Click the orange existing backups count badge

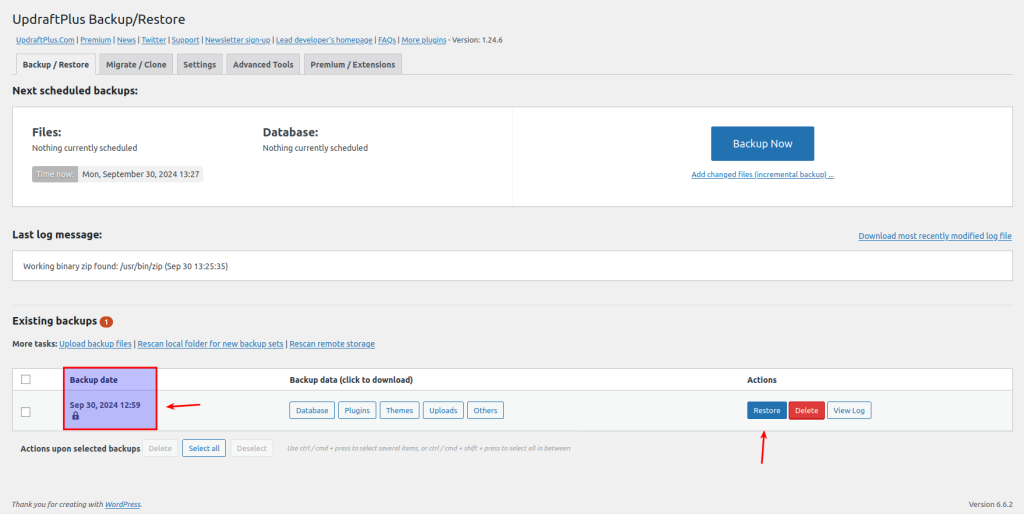(x=106, y=322)
